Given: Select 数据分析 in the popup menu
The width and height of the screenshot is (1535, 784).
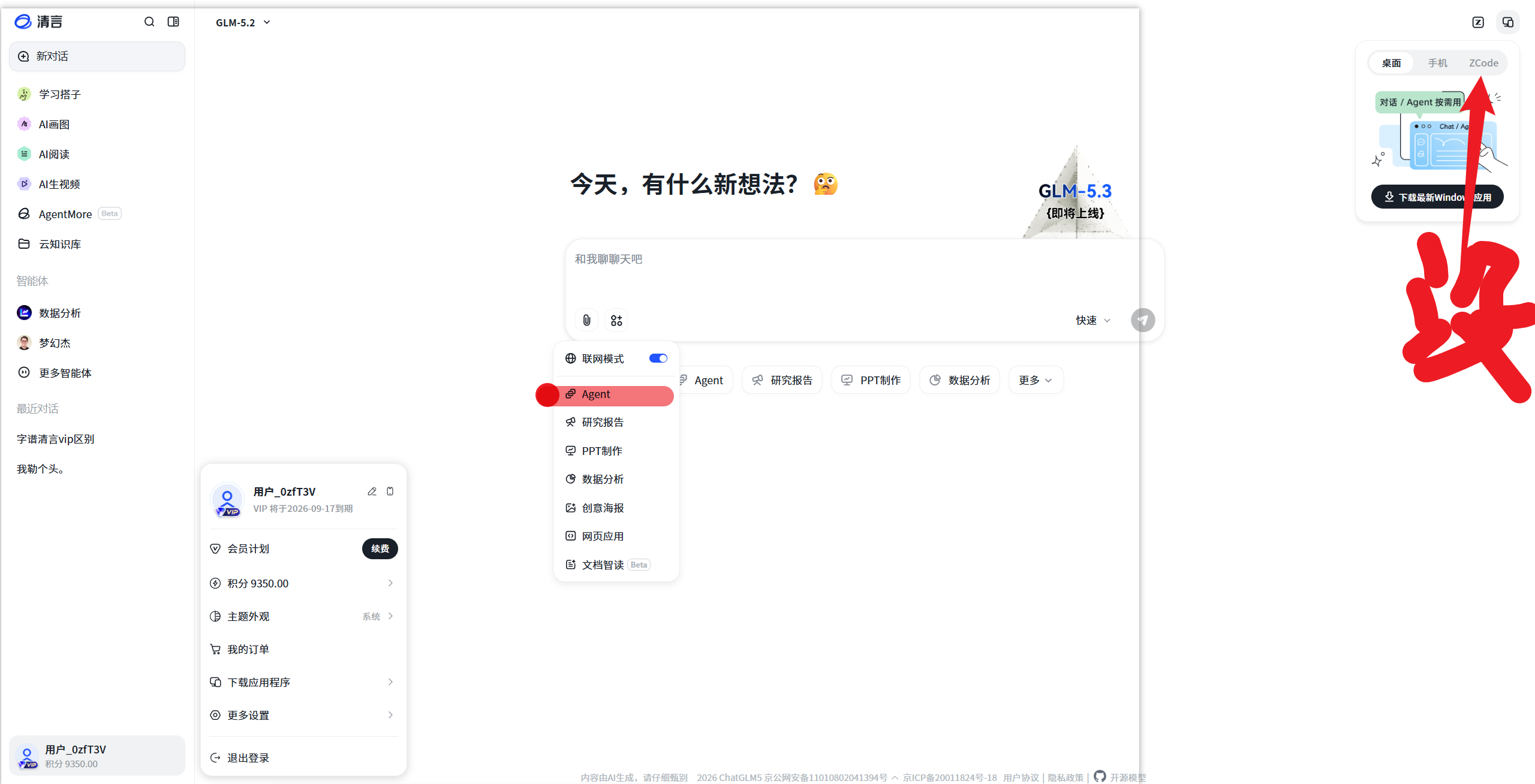Looking at the screenshot, I should 616,480.
